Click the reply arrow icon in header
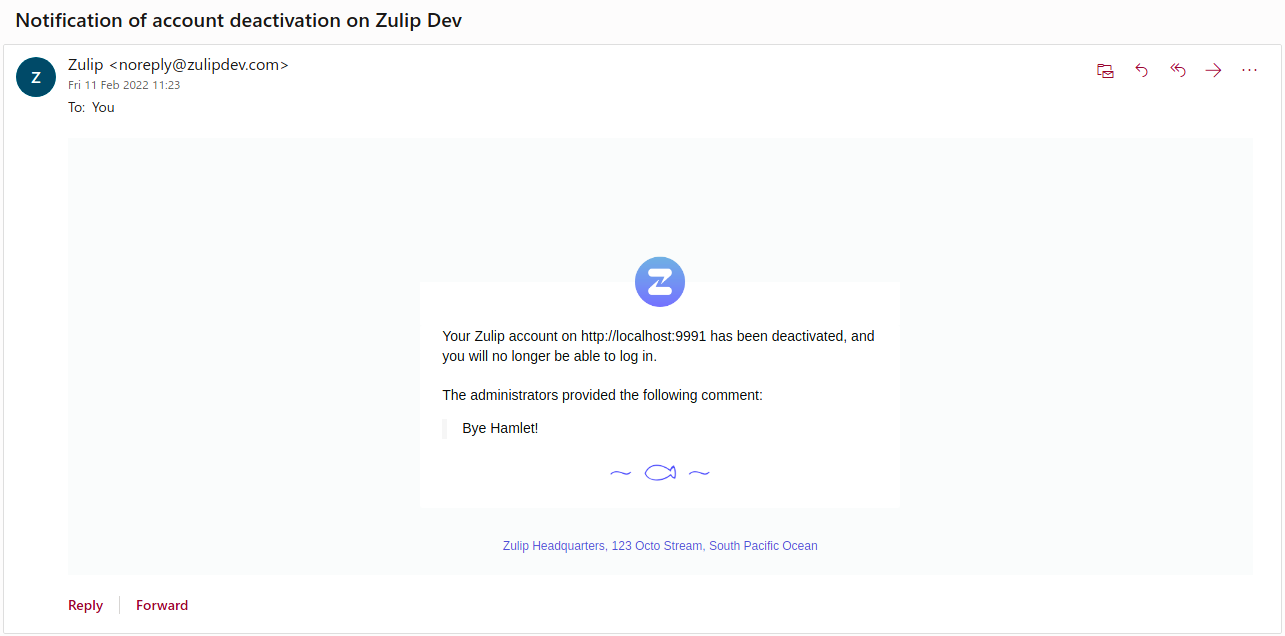The width and height of the screenshot is (1285, 636). 1142,70
